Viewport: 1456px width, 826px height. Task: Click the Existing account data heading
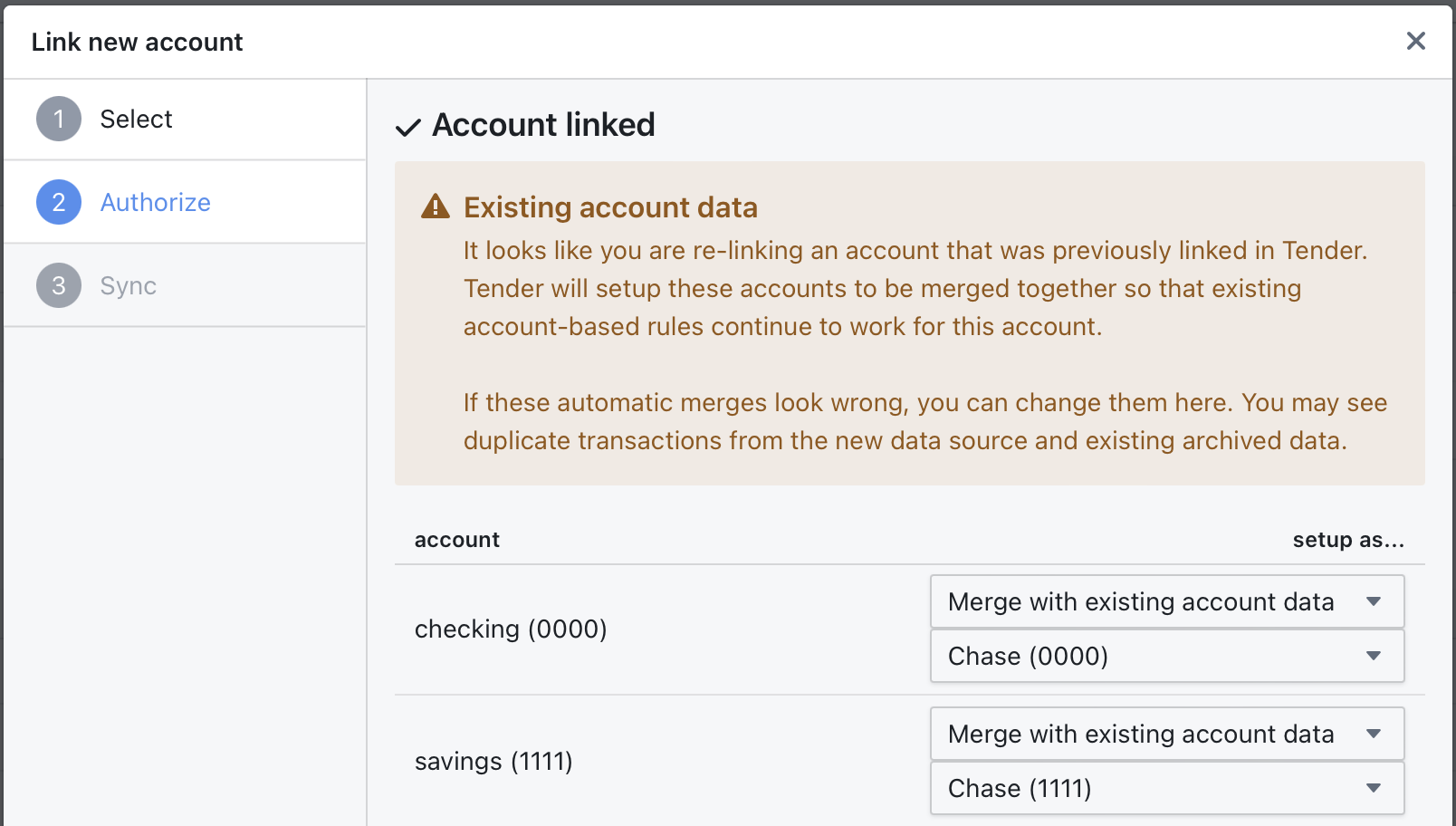point(610,206)
